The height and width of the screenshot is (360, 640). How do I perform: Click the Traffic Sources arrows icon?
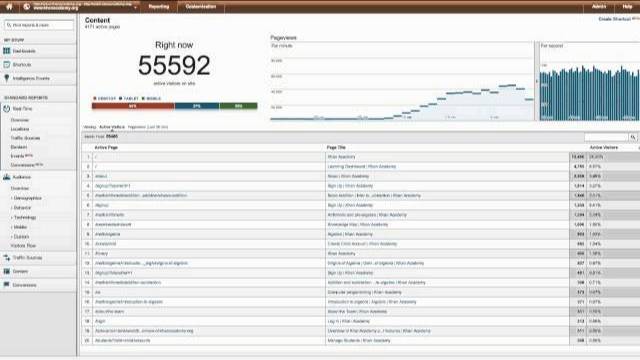7,258
